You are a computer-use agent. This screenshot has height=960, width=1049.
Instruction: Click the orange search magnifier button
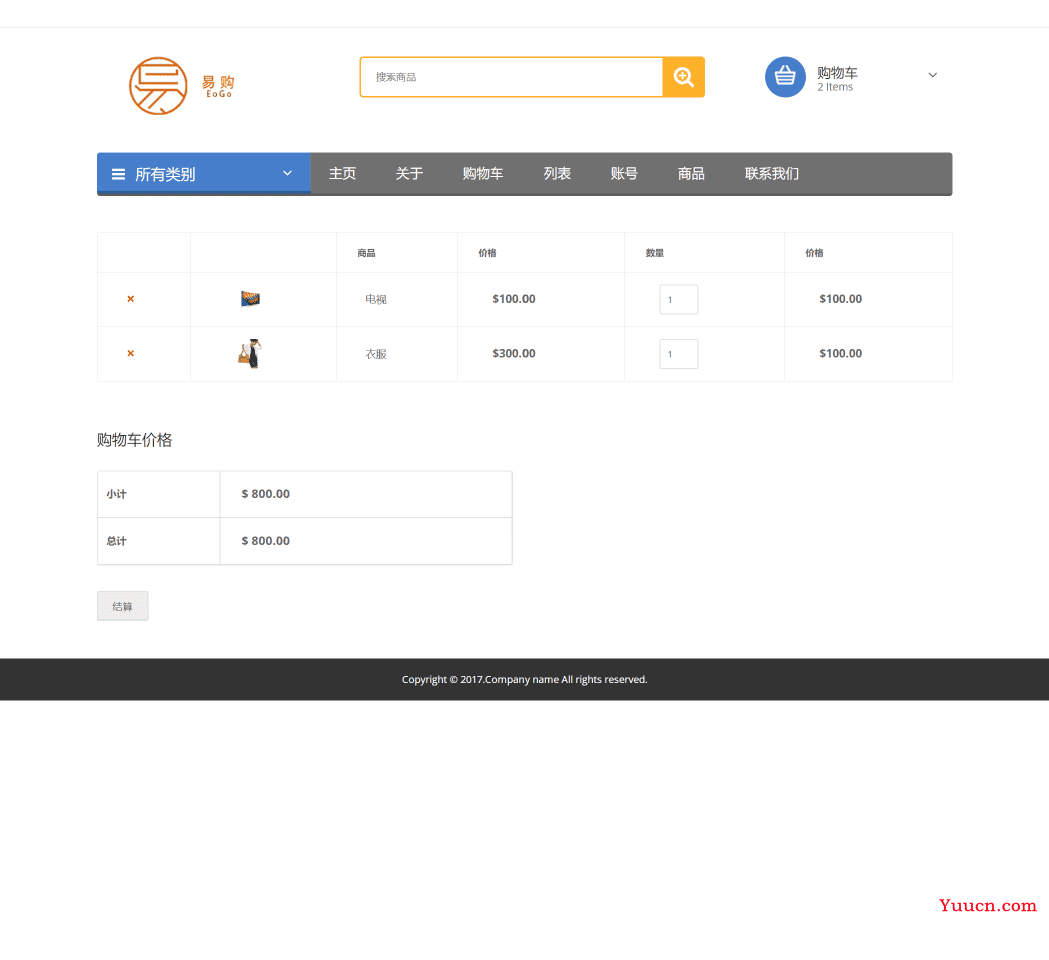(x=683, y=77)
